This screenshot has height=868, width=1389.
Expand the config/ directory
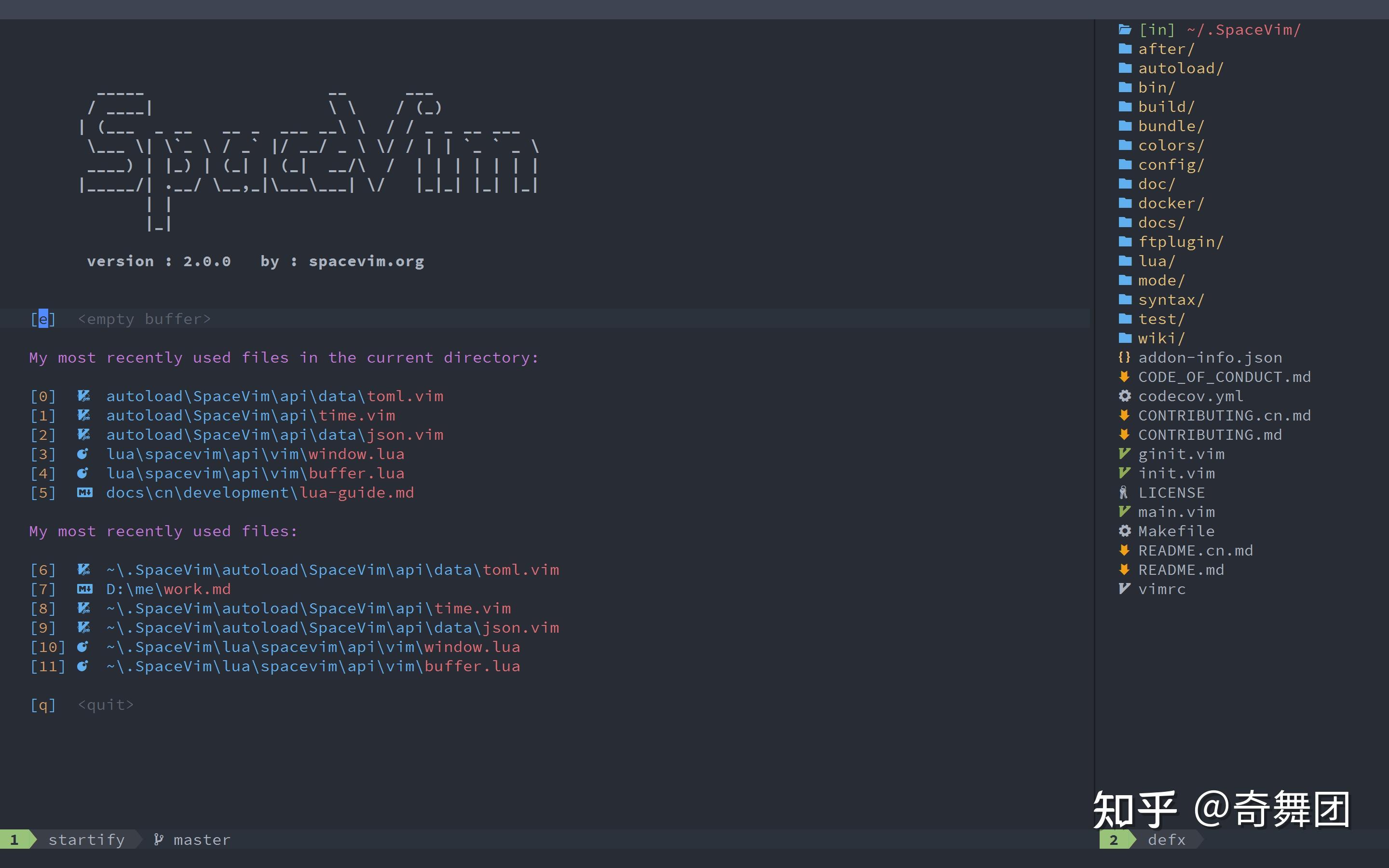coord(1171,165)
